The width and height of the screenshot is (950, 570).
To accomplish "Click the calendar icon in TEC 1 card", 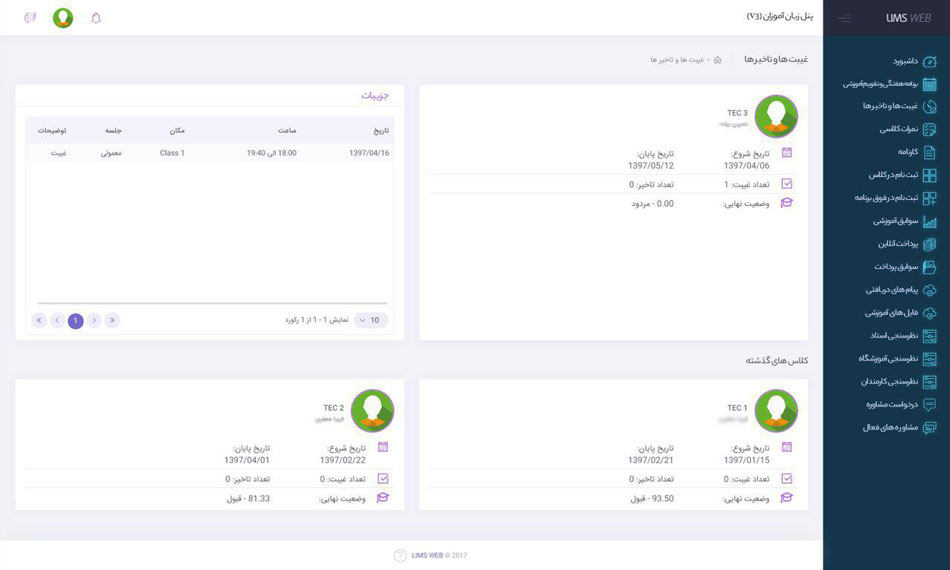I will 786,447.
